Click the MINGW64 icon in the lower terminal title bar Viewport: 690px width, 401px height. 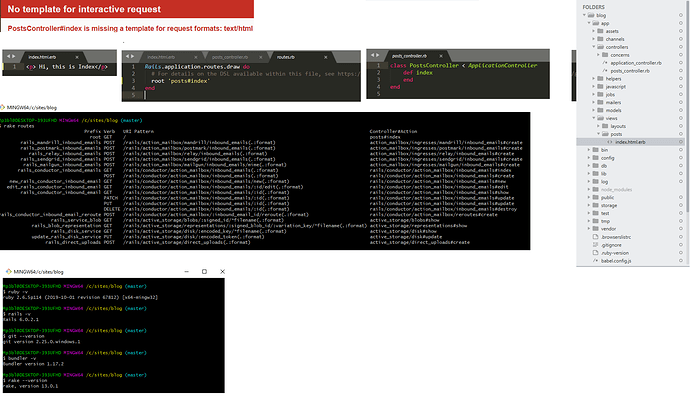(8, 272)
